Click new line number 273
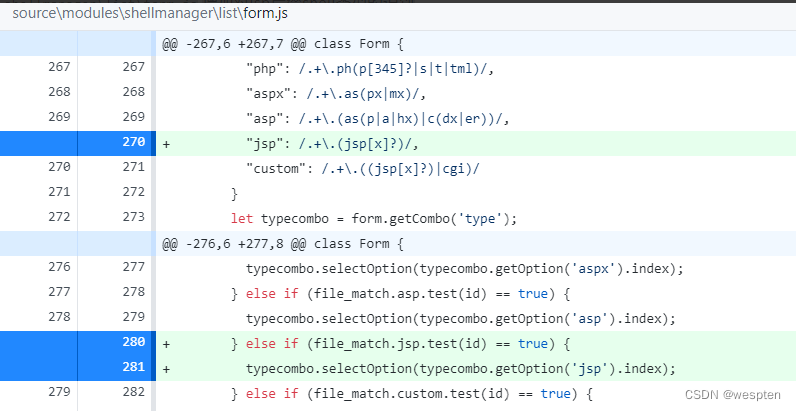Viewport: 796px width, 411px height. pyautogui.click(x=132, y=218)
